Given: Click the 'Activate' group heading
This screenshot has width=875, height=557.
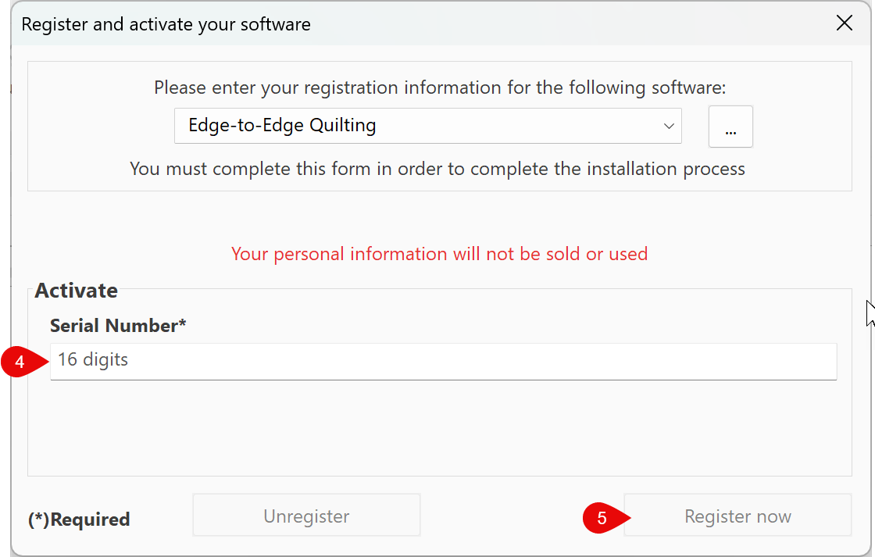Looking at the screenshot, I should 76,291.
